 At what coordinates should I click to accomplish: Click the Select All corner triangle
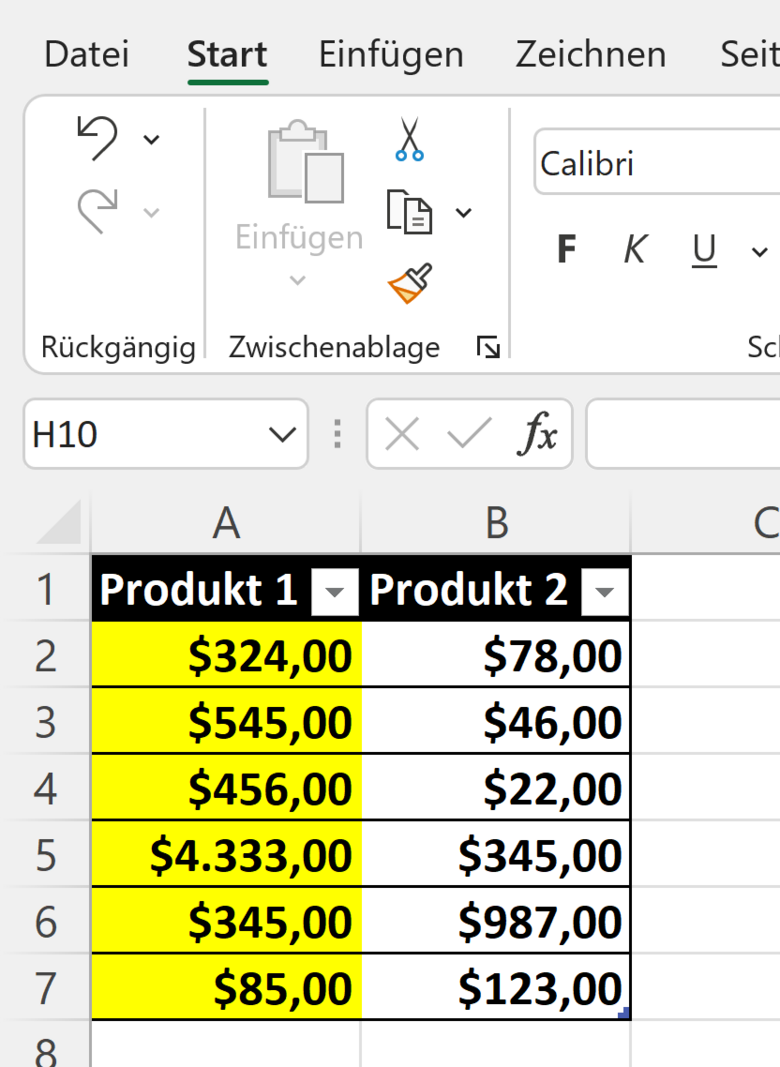click(x=59, y=522)
